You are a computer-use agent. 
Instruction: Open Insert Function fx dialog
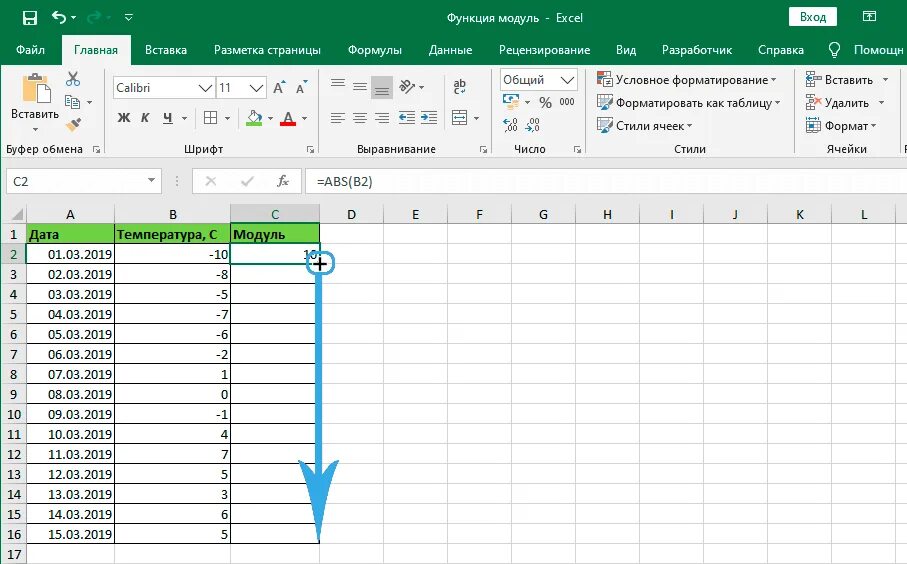(x=283, y=181)
